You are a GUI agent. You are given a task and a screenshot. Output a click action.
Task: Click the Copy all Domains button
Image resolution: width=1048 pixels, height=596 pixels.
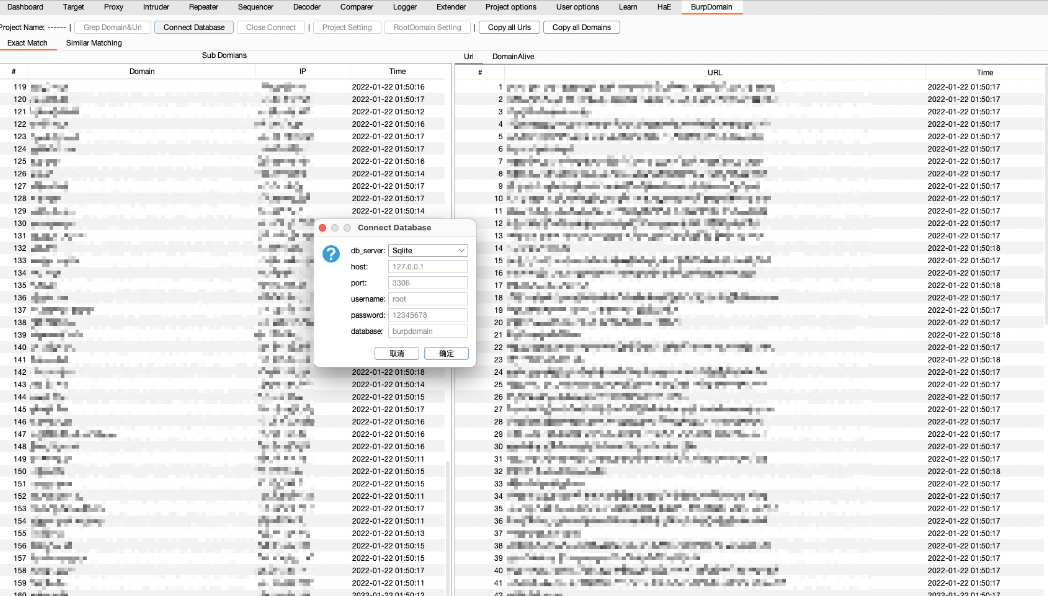(x=582, y=28)
